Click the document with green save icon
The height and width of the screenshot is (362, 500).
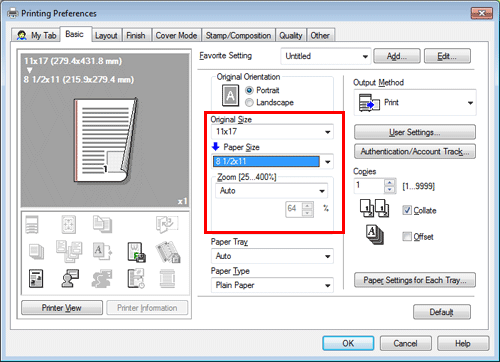(136, 252)
